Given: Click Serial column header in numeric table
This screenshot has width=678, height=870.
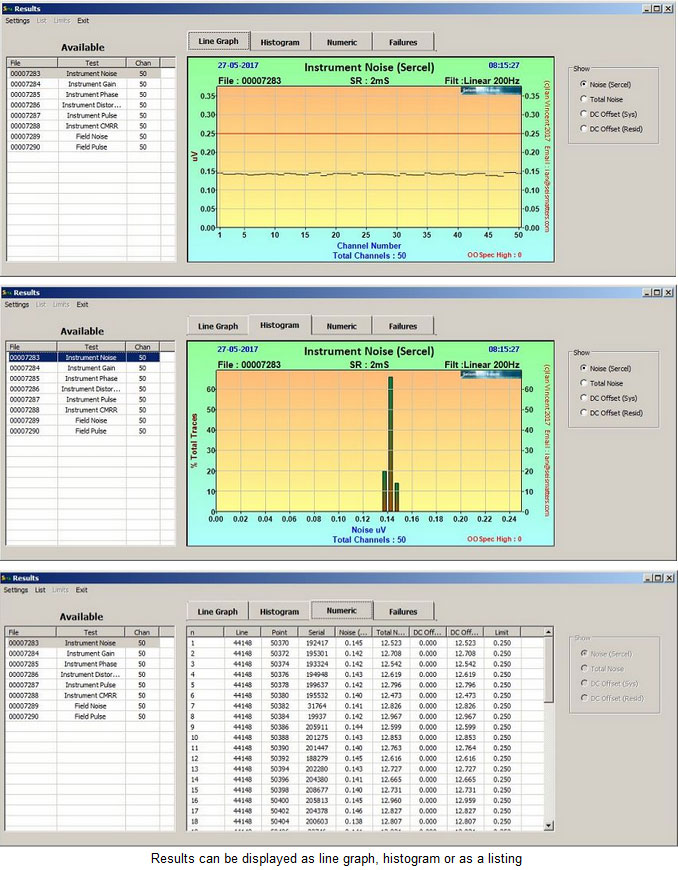Looking at the screenshot, I should [317, 632].
